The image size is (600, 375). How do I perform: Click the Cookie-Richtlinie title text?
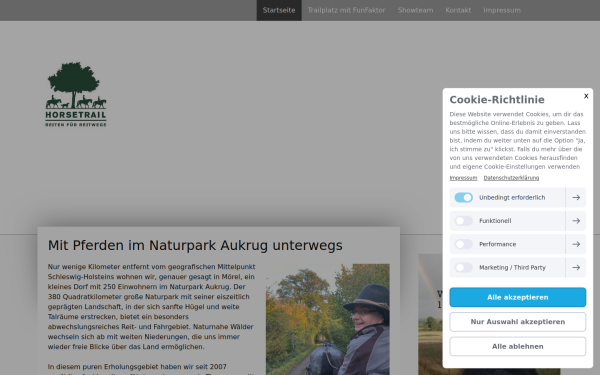pos(497,99)
